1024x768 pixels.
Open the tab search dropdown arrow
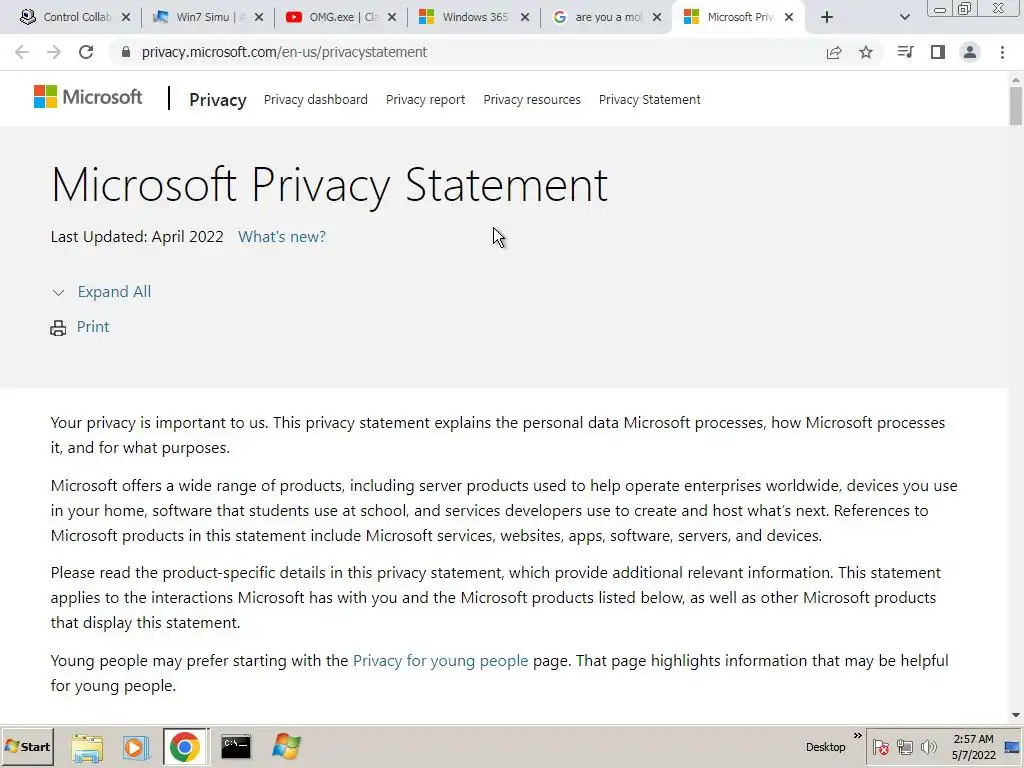coord(905,17)
